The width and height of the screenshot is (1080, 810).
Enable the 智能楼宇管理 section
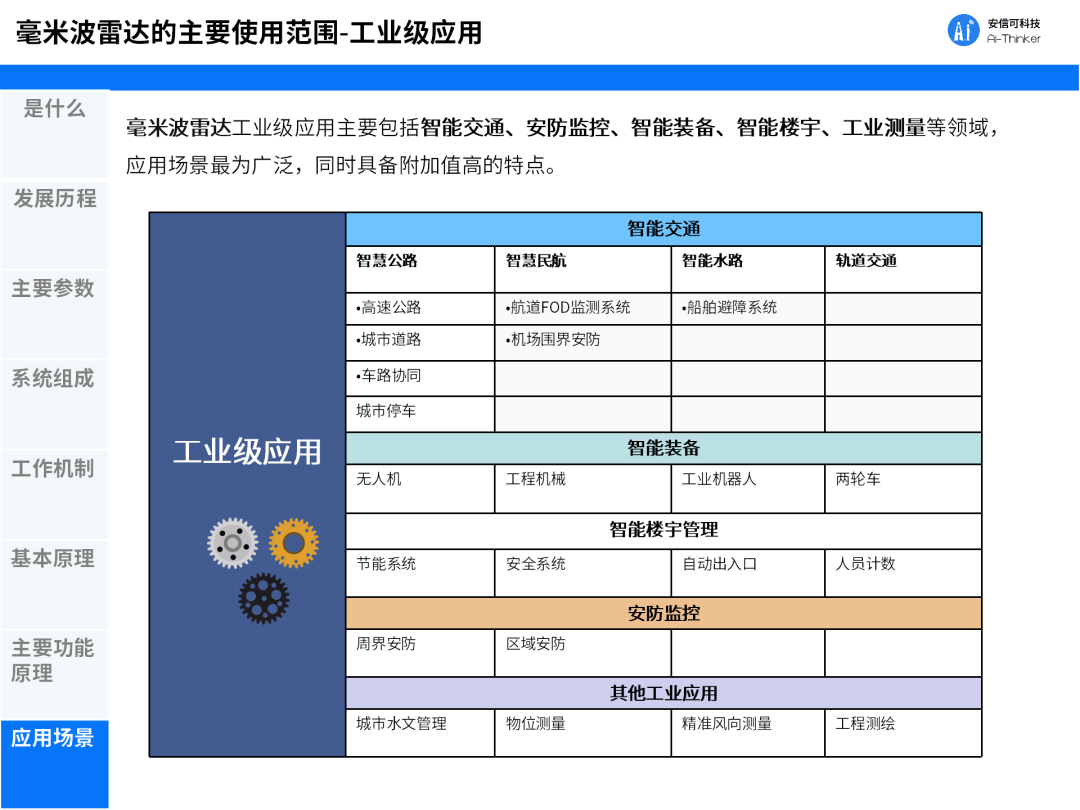click(x=663, y=531)
